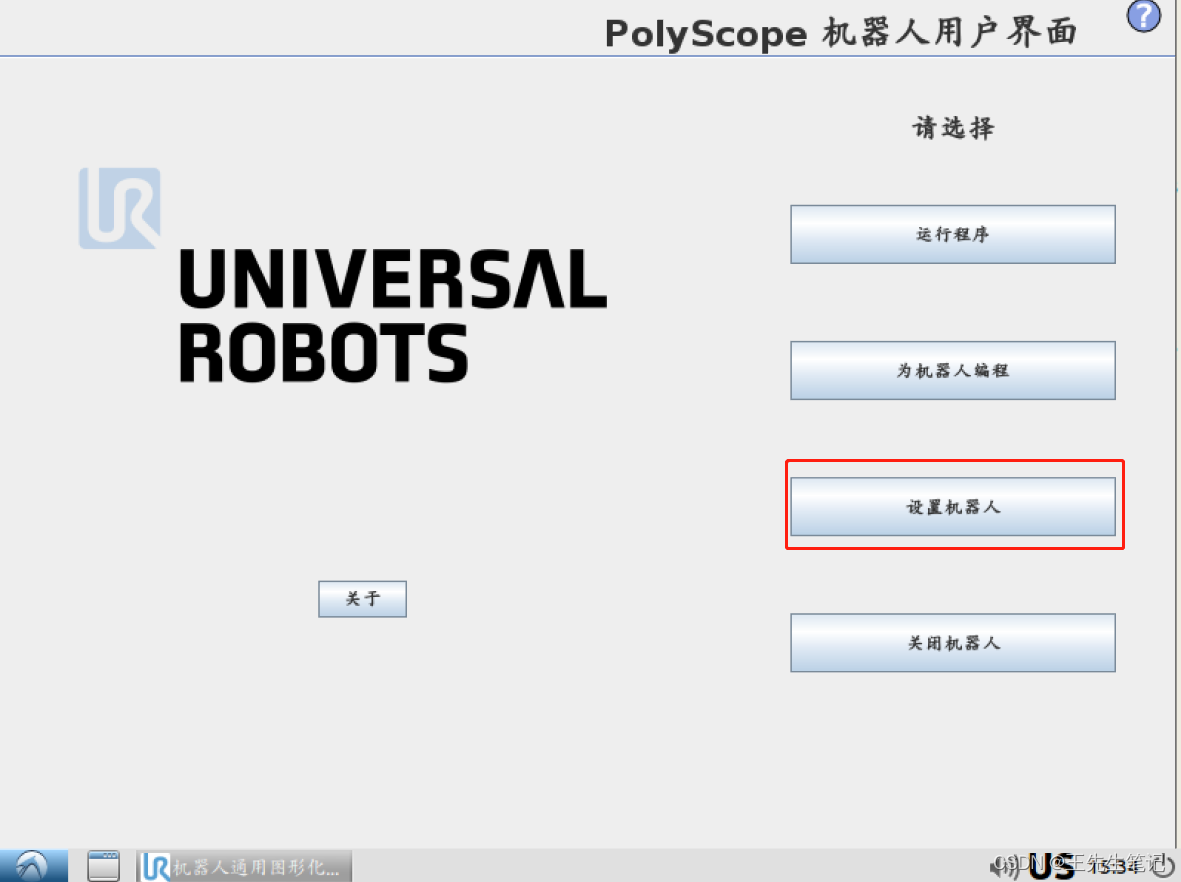The width and height of the screenshot is (1181, 882).
Task: Click the Universal Robots wordmark logo
Action: coord(390,315)
